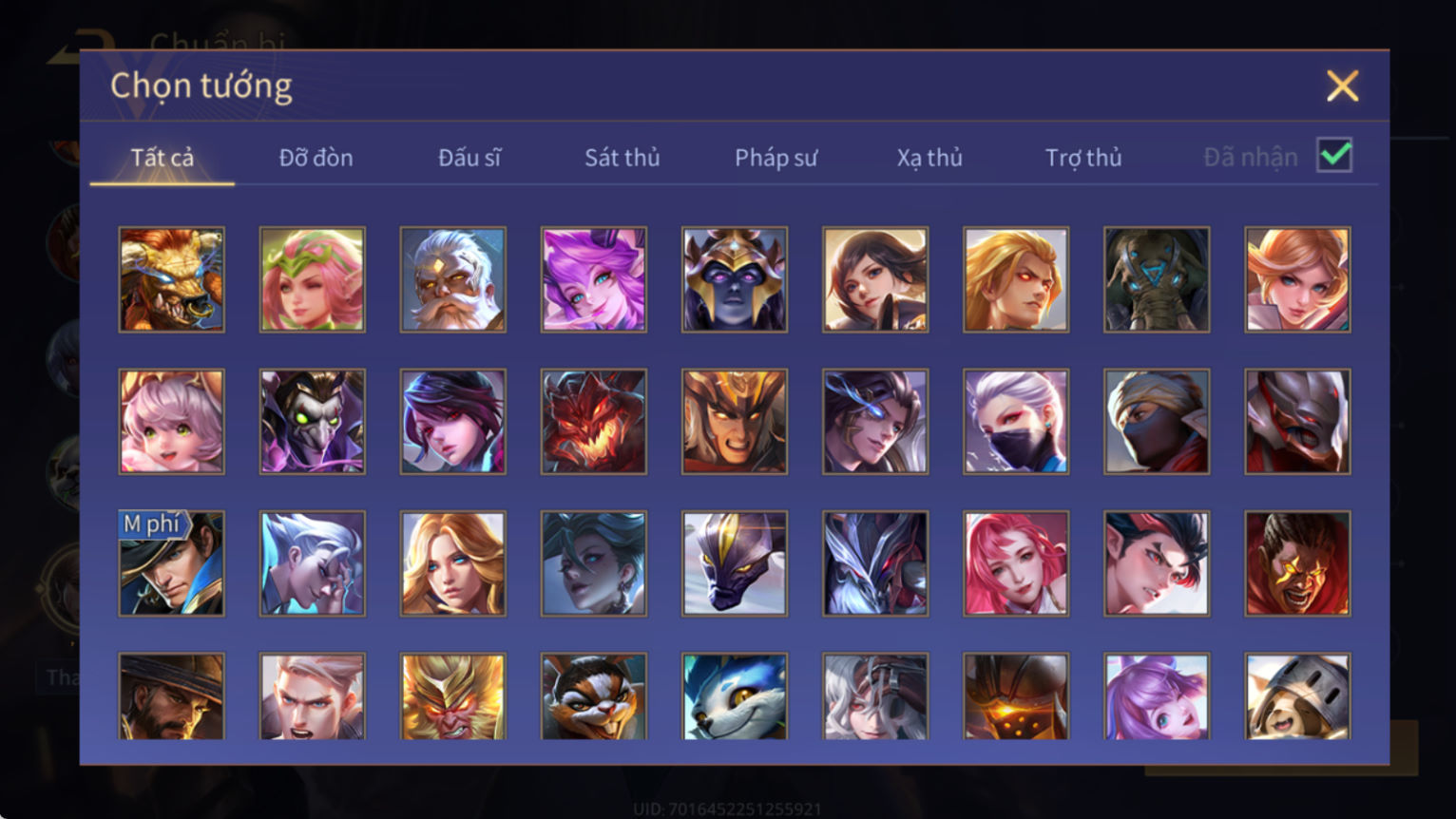Select the red demon face hero
This screenshot has height=819, width=1456.
point(594,422)
